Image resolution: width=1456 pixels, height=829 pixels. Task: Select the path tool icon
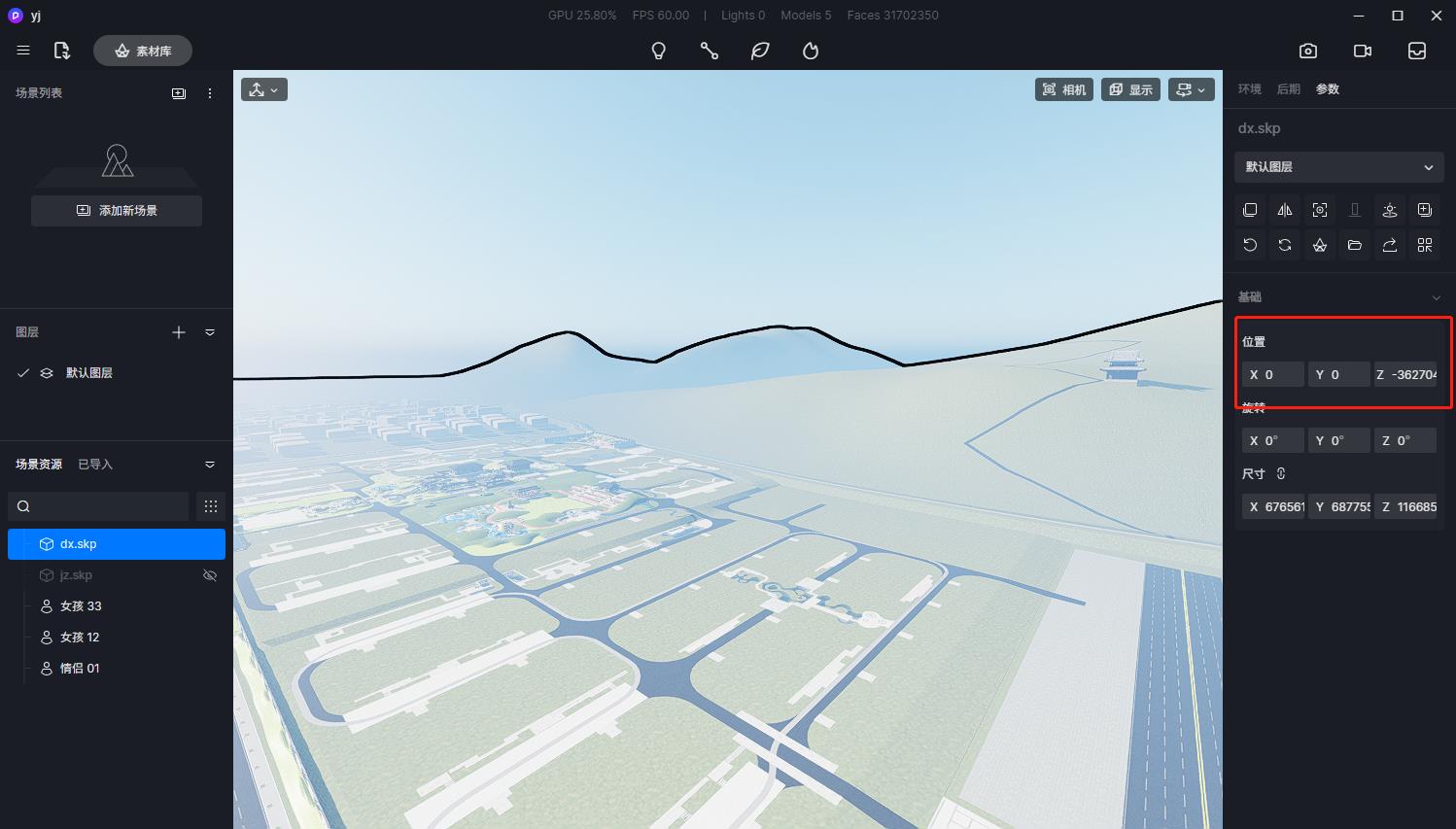(710, 51)
